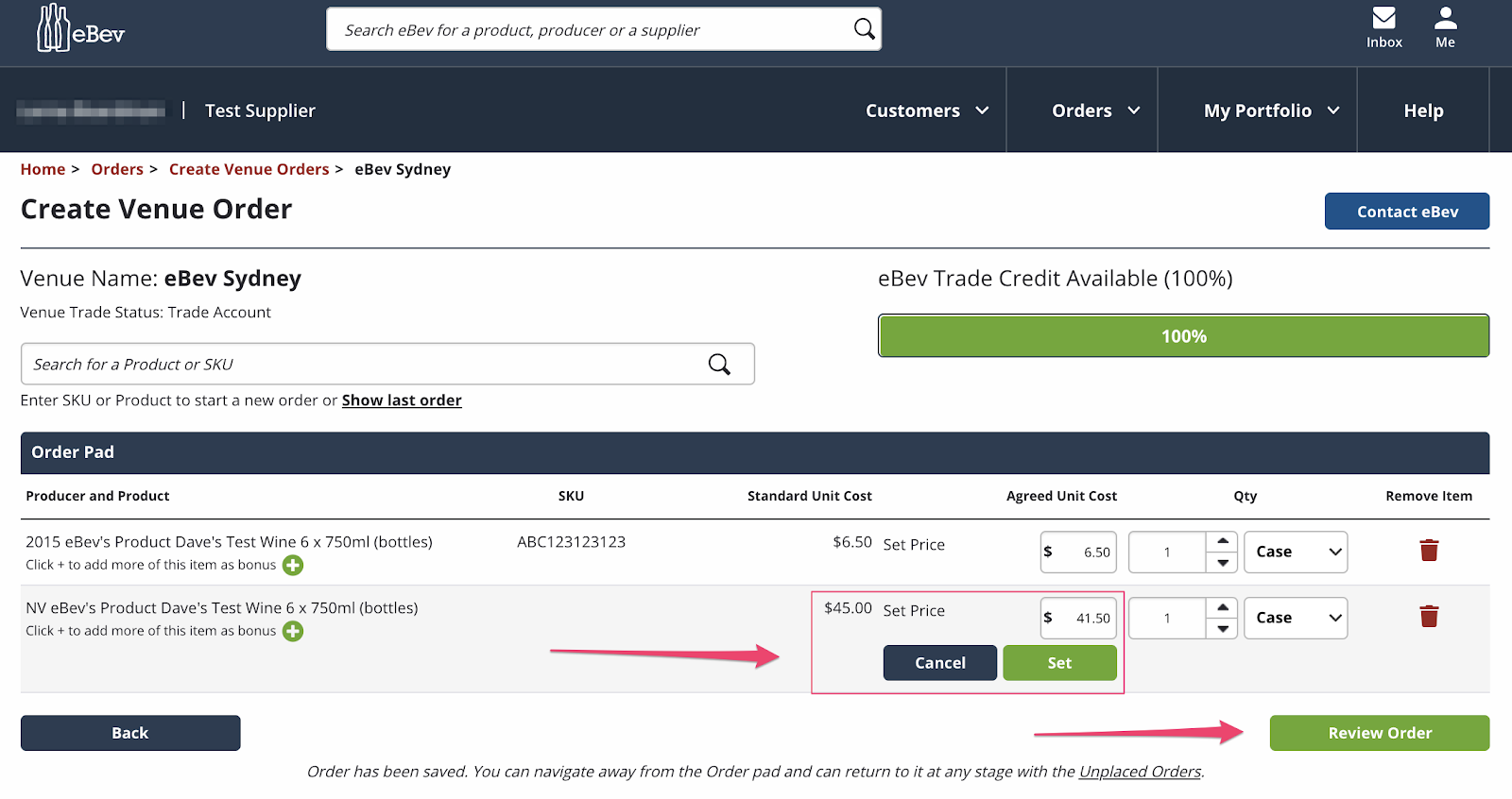Image resolution: width=1512 pixels, height=799 pixels.
Task: Delete the NV Test Wine row
Action: tap(1429, 617)
